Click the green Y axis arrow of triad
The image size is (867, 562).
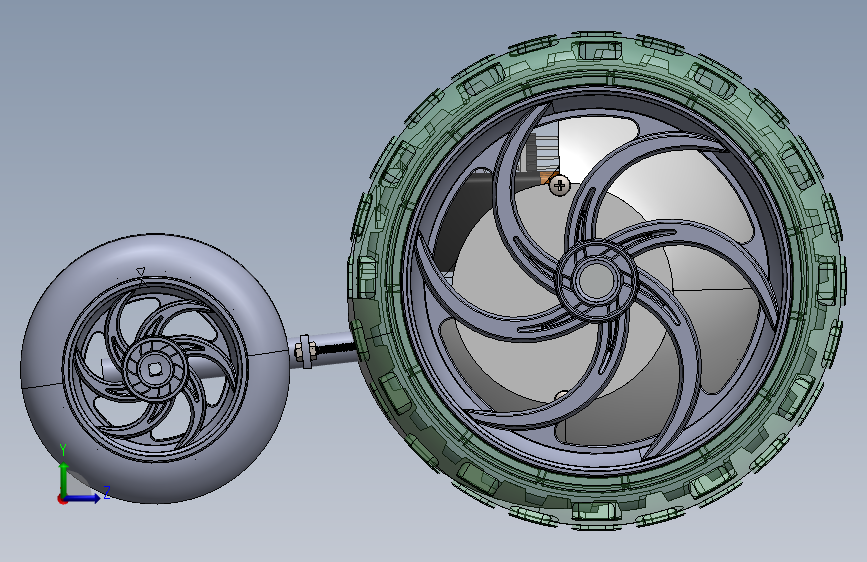click(64, 479)
